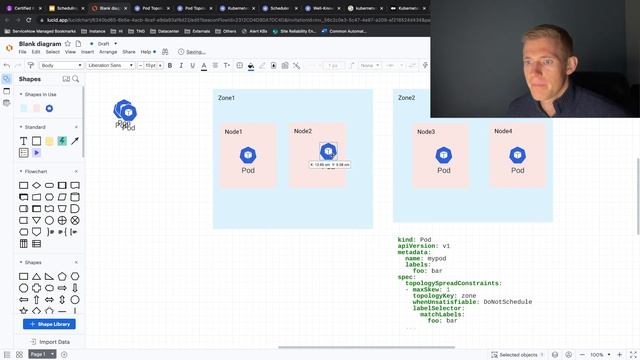640x360 pixels.
Task: Open the File menu
Action: pyautogui.click(x=22, y=52)
